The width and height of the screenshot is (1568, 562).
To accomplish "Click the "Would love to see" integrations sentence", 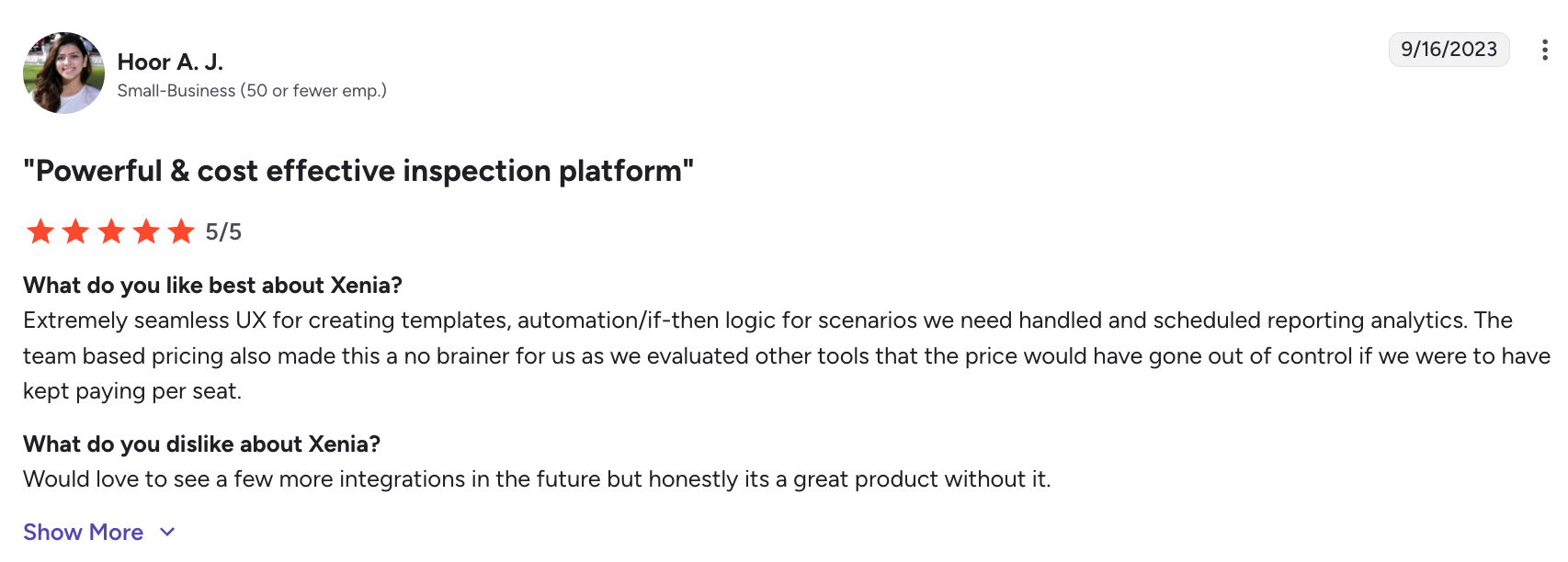I will (x=537, y=479).
